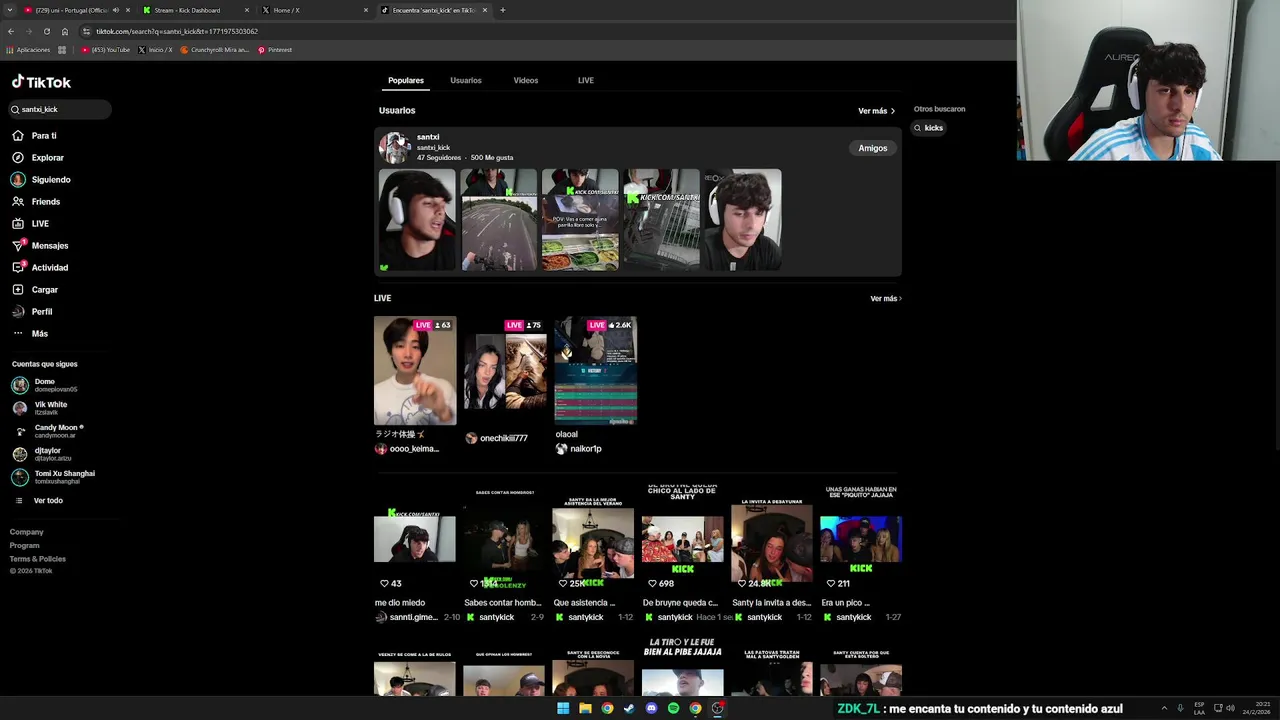The width and height of the screenshot is (1280, 720).
Task: Switch to the LIVE results tab
Action: pyautogui.click(x=586, y=80)
